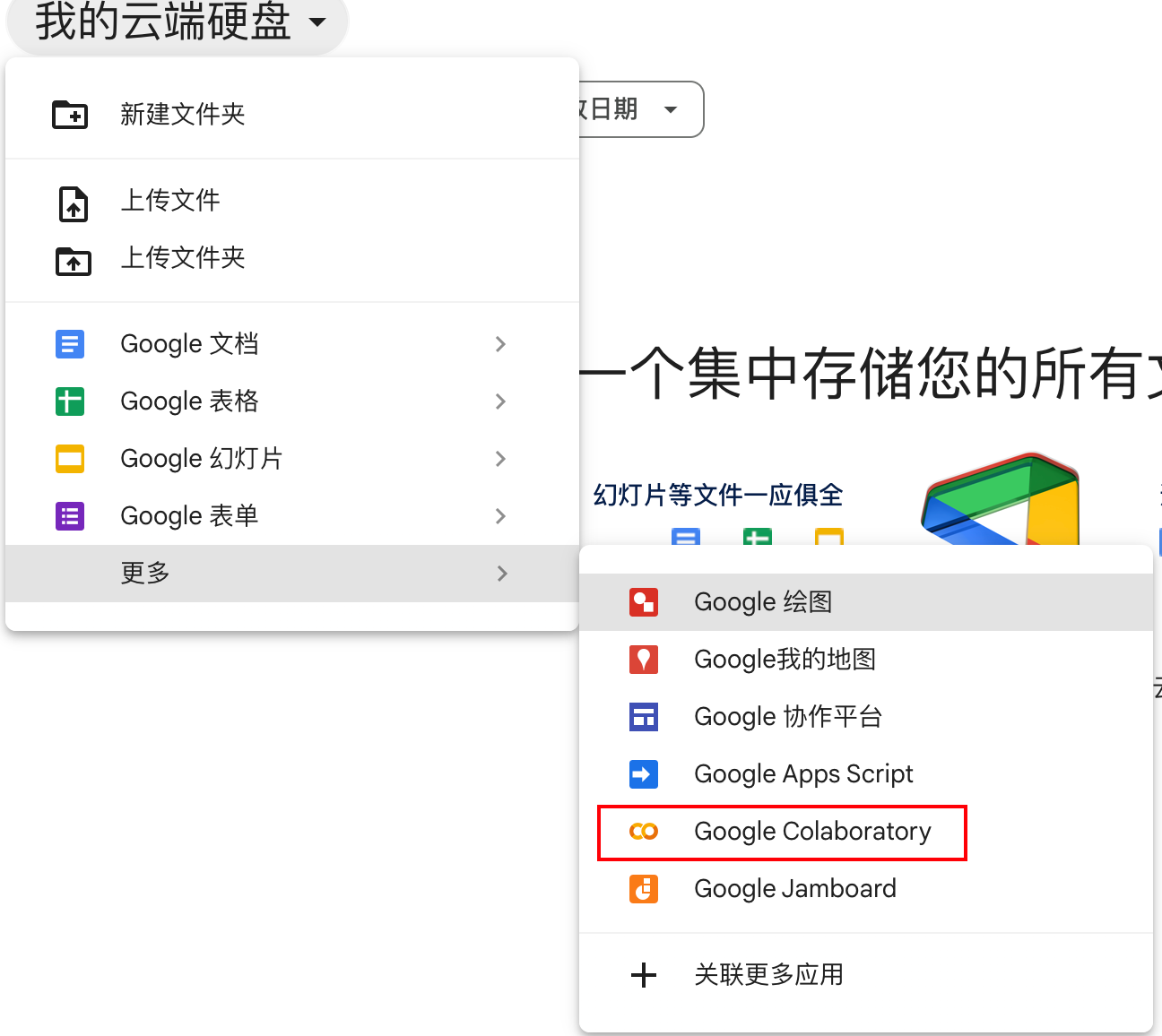Image resolution: width=1162 pixels, height=1036 pixels.
Task: Expand the Google 表格 submenu chevron
Action: coord(501,401)
